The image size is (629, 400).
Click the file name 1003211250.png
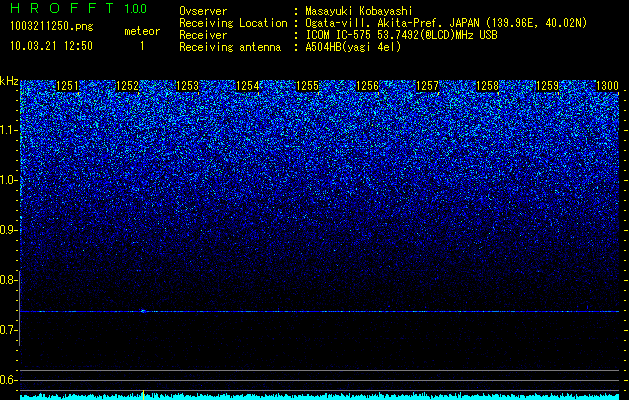point(52,26)
